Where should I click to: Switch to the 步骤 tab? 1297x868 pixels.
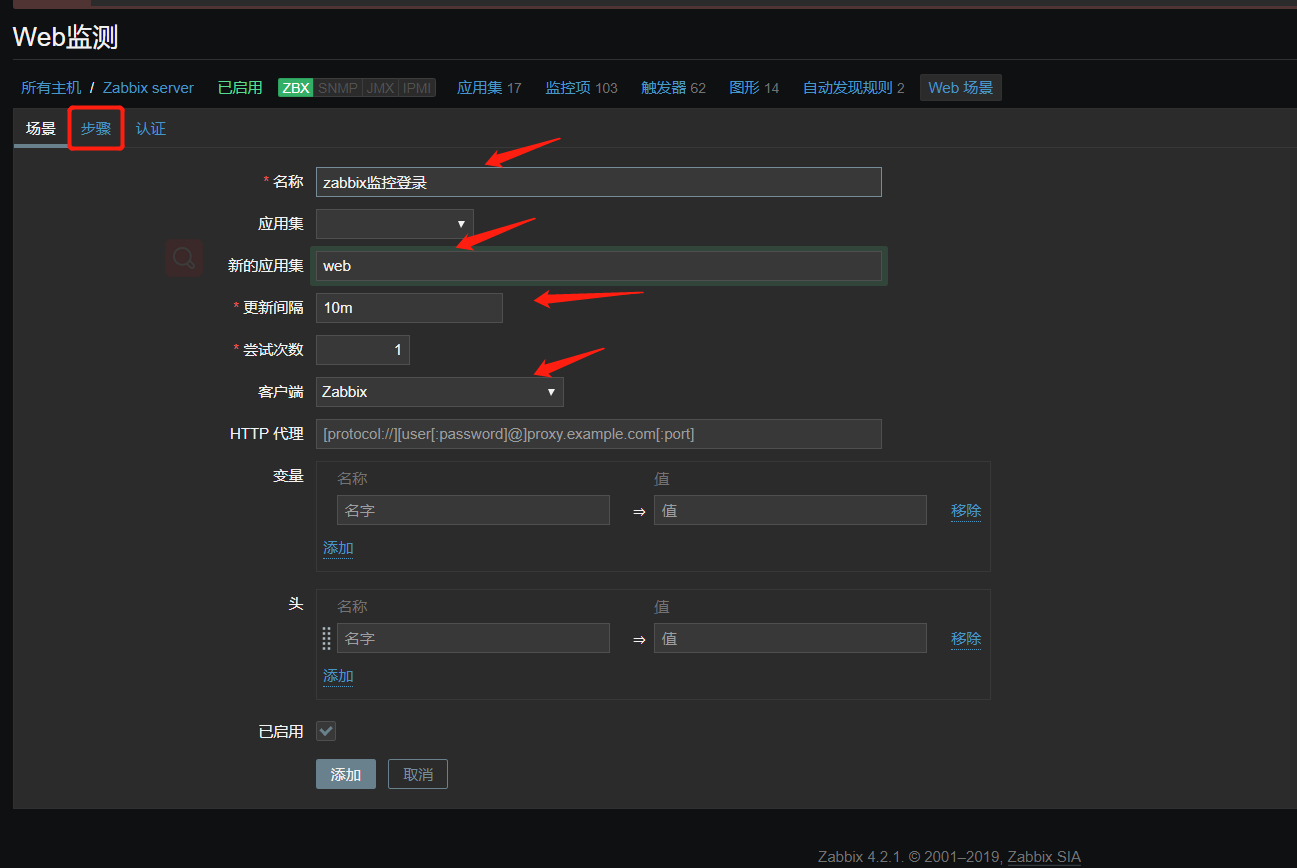click(96, 129)
